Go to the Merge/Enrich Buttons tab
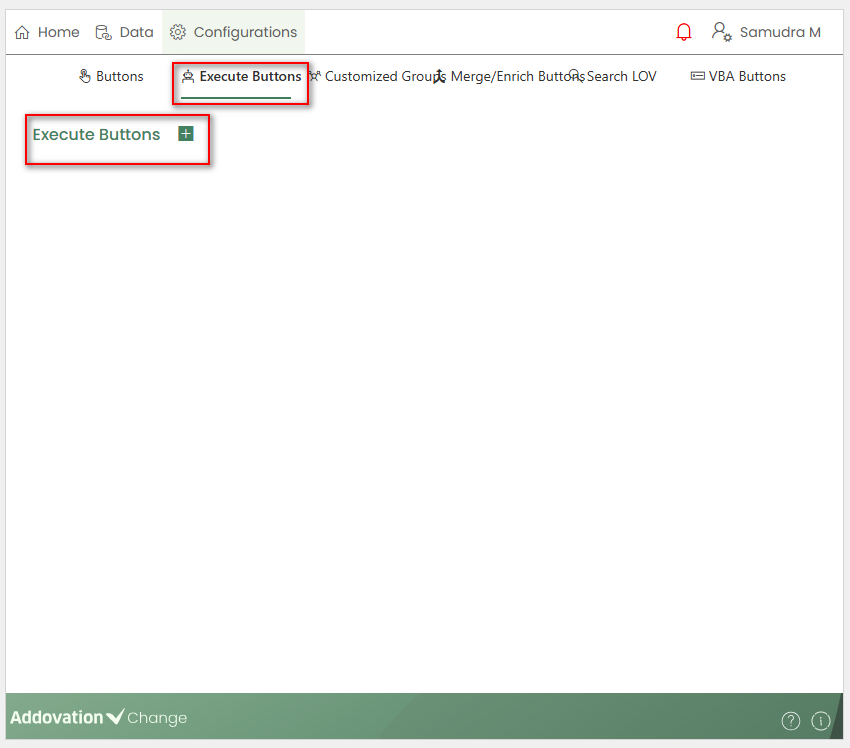The height and width of the screenshot is (748, 850). 515,76
